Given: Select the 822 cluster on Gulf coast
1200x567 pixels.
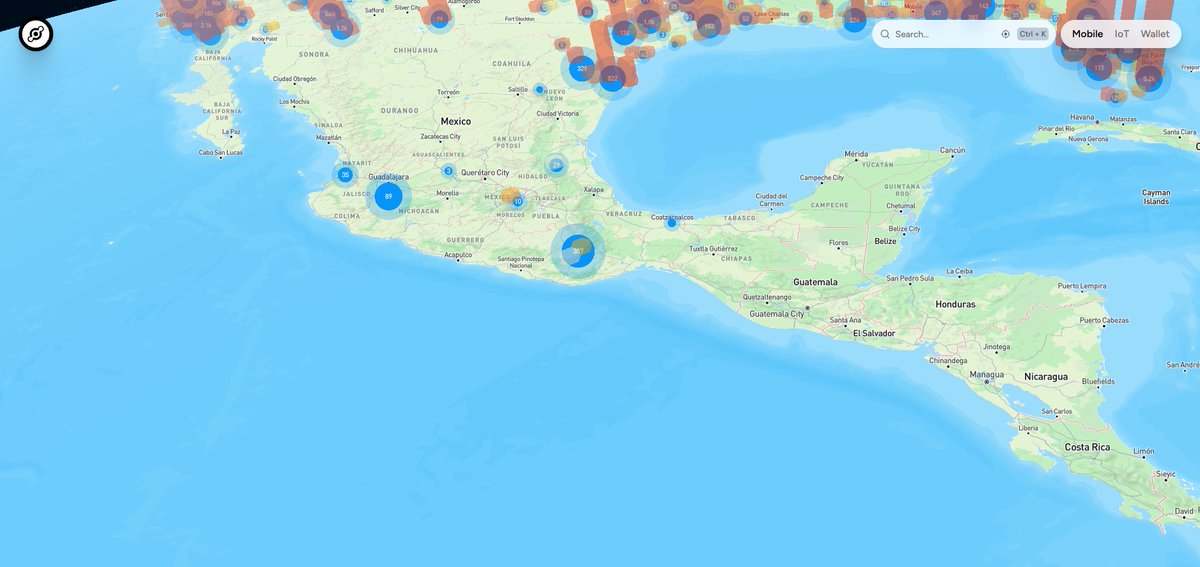Looking at the screenshot, I should point(613,79).
